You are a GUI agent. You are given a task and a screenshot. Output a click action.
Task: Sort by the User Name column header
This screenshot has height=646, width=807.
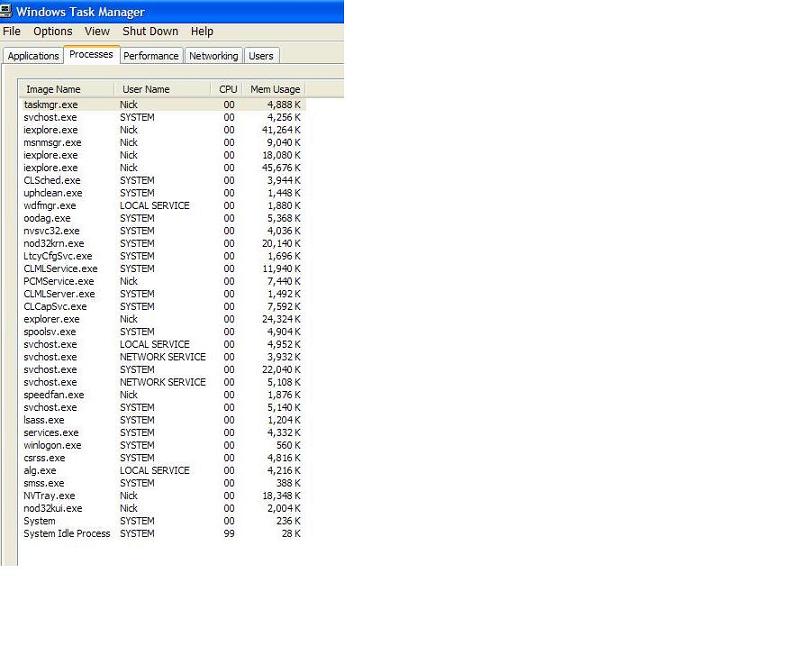click(x=162, y=89)
